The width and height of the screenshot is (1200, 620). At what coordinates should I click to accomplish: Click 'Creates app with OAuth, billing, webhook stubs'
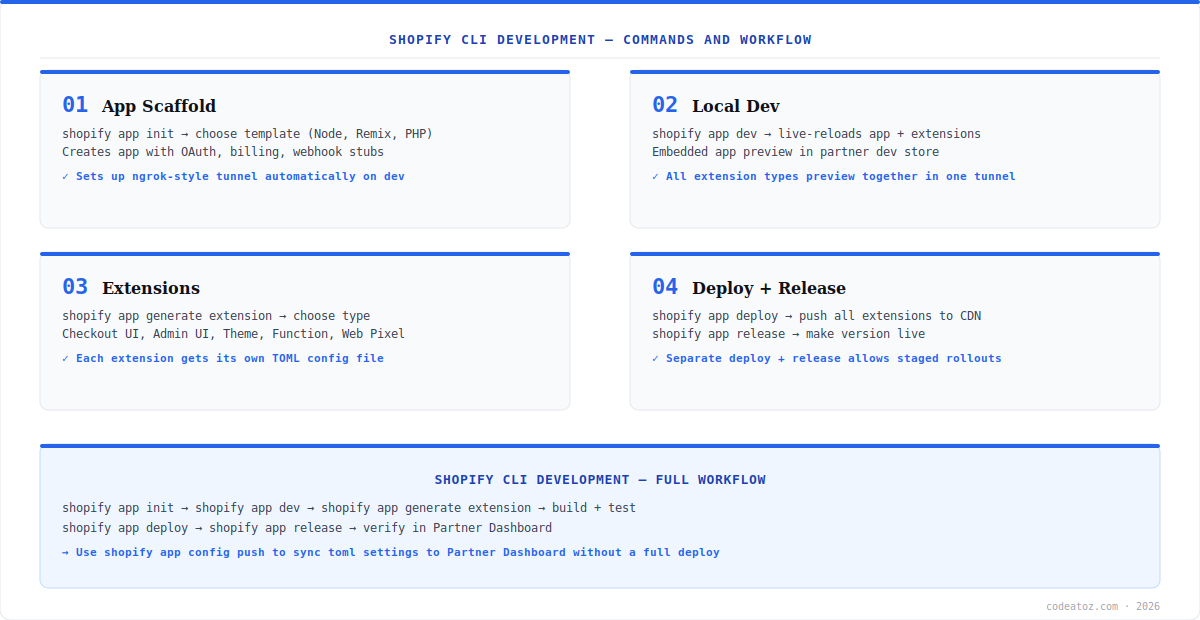click(x=223, y=152)
